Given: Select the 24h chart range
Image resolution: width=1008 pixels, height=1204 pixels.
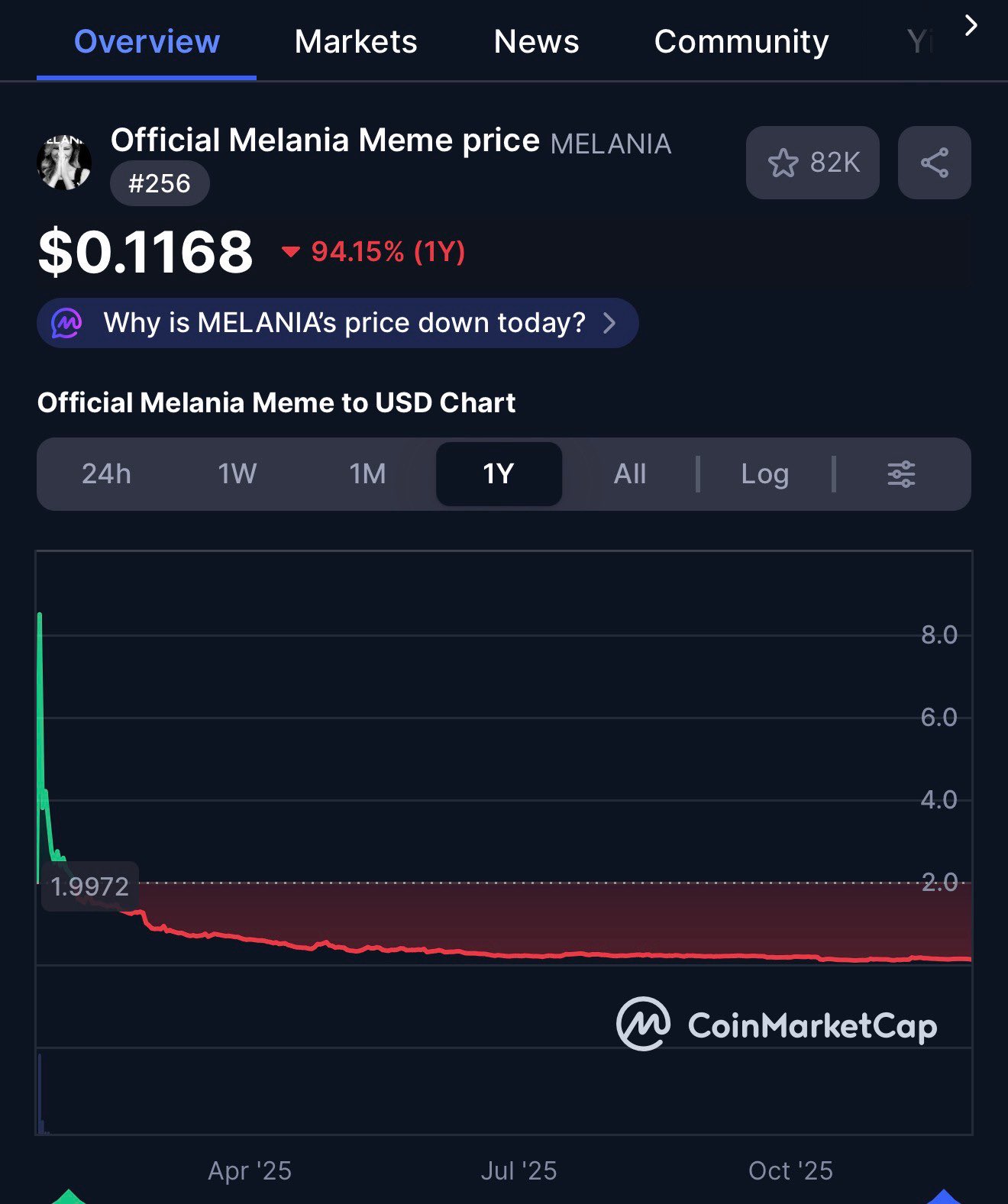Looking at the screenshot, I should (106, 474).
